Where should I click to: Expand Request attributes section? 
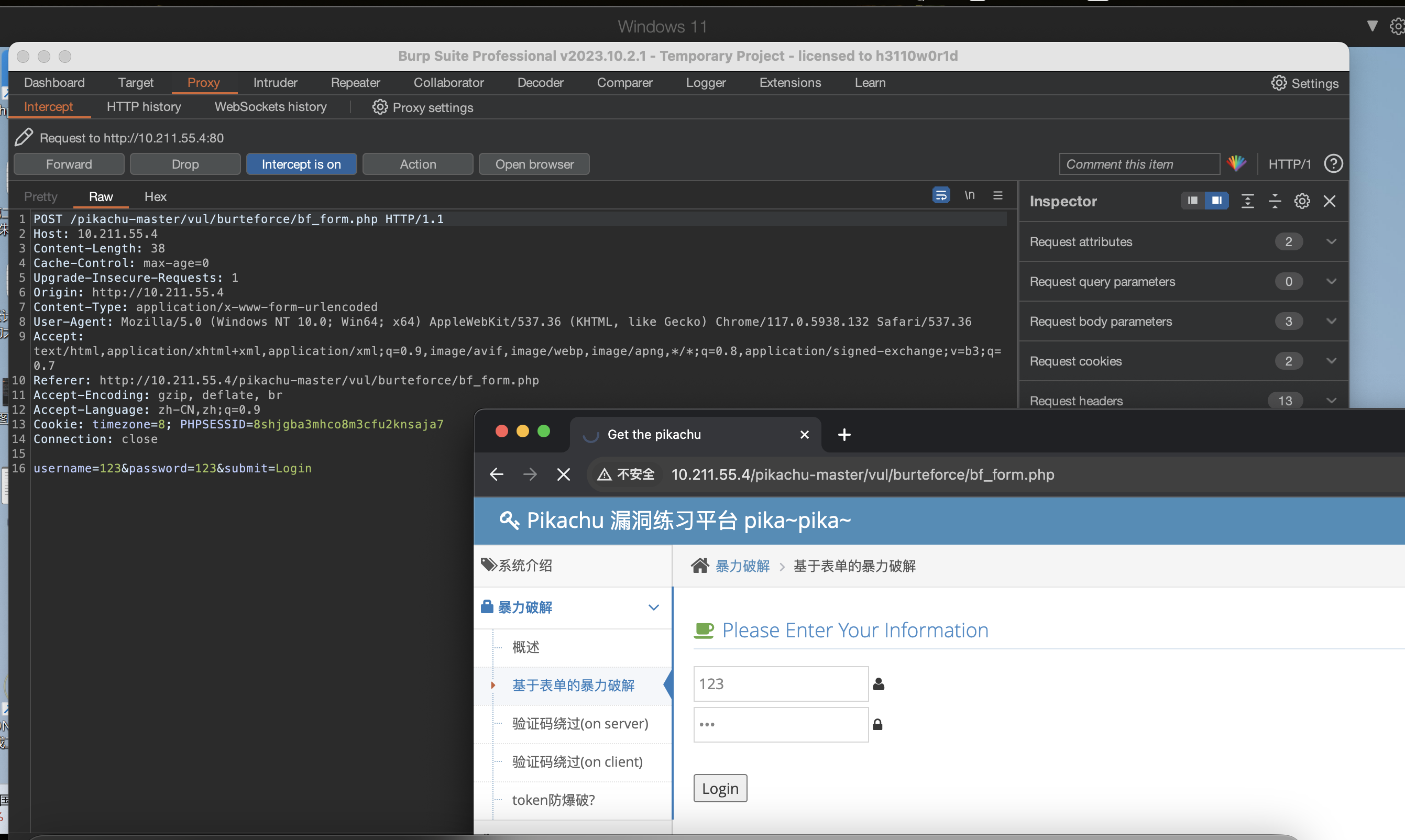[1332, 242]
